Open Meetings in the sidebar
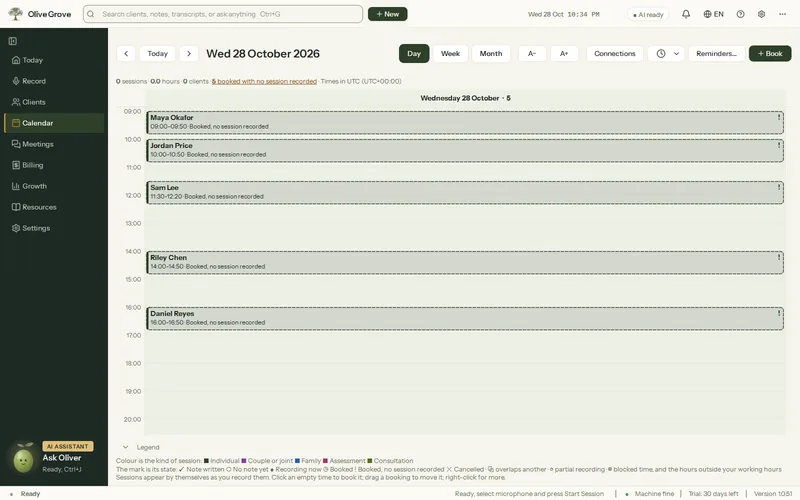Screen dimensions: 800x500 (54, 144)
